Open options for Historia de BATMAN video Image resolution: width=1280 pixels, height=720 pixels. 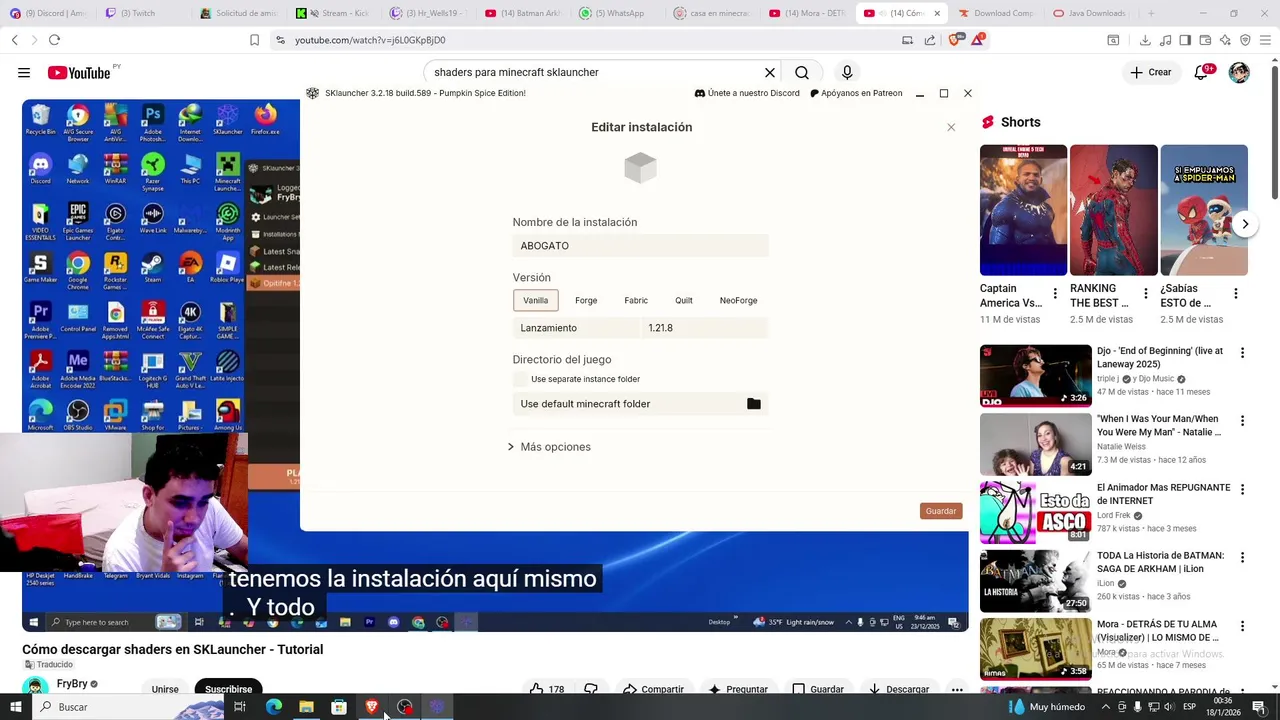pos(1242,557)
